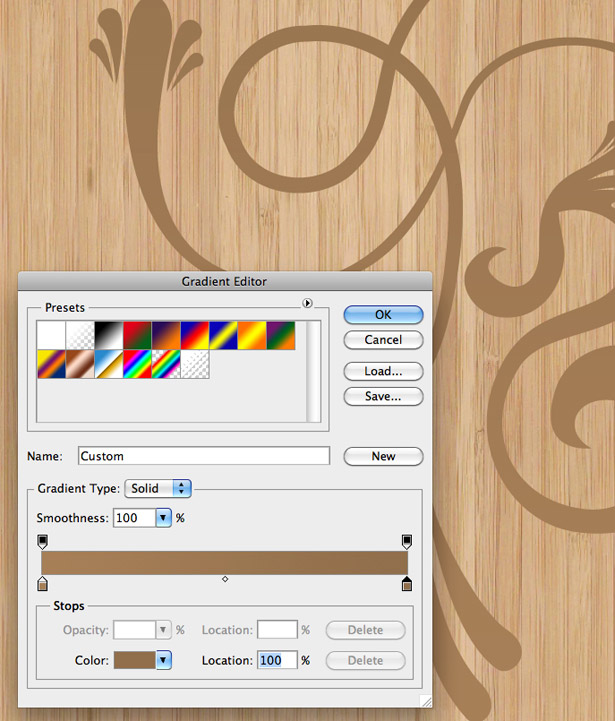Select the Blue, Yellow, Blue gradient preset
The image size is (615, 721).
point(223,335)
